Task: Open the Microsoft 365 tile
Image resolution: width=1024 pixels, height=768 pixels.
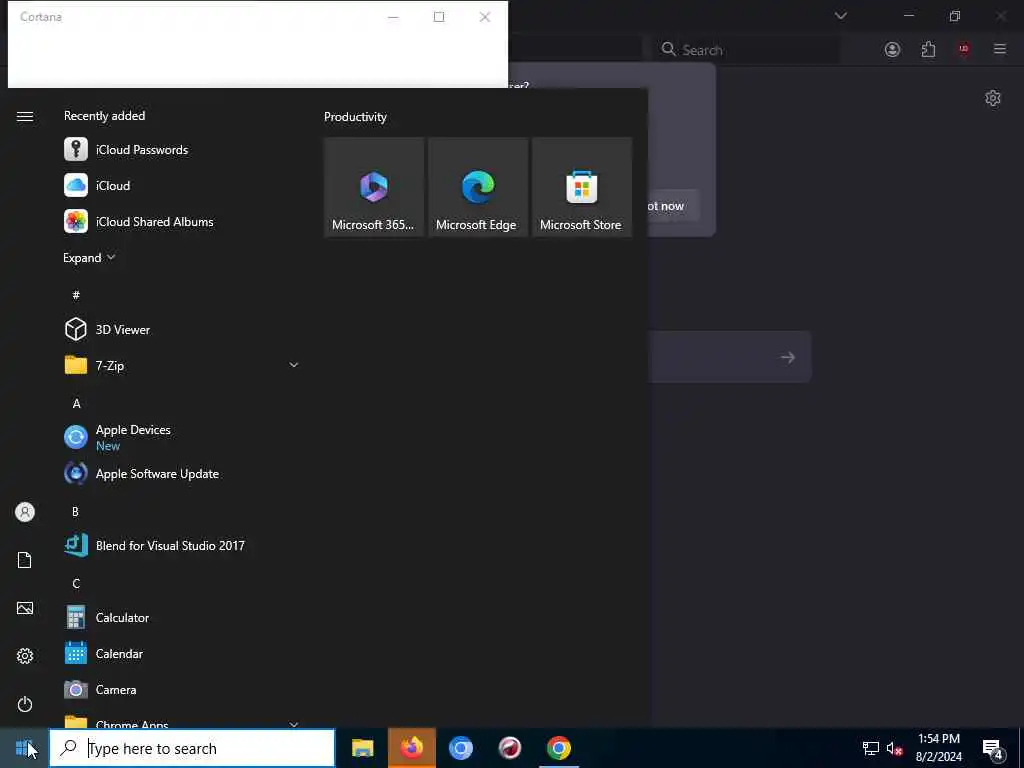Action: 374,187
